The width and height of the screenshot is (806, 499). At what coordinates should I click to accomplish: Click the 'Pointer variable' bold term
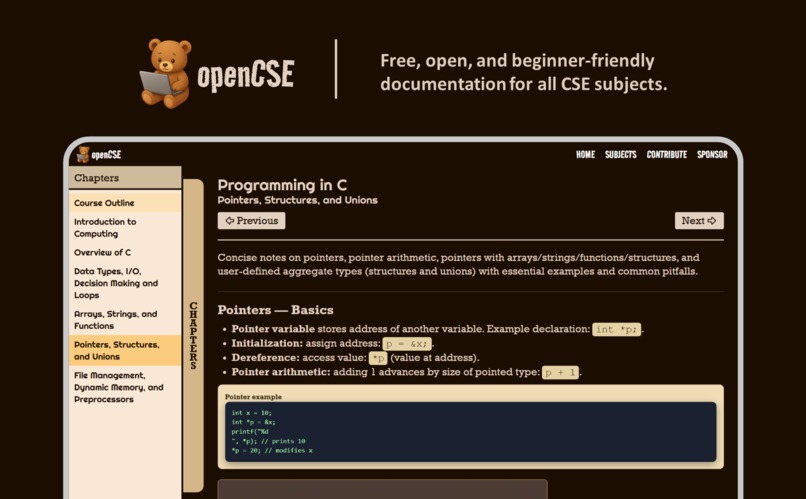[273, 329]
